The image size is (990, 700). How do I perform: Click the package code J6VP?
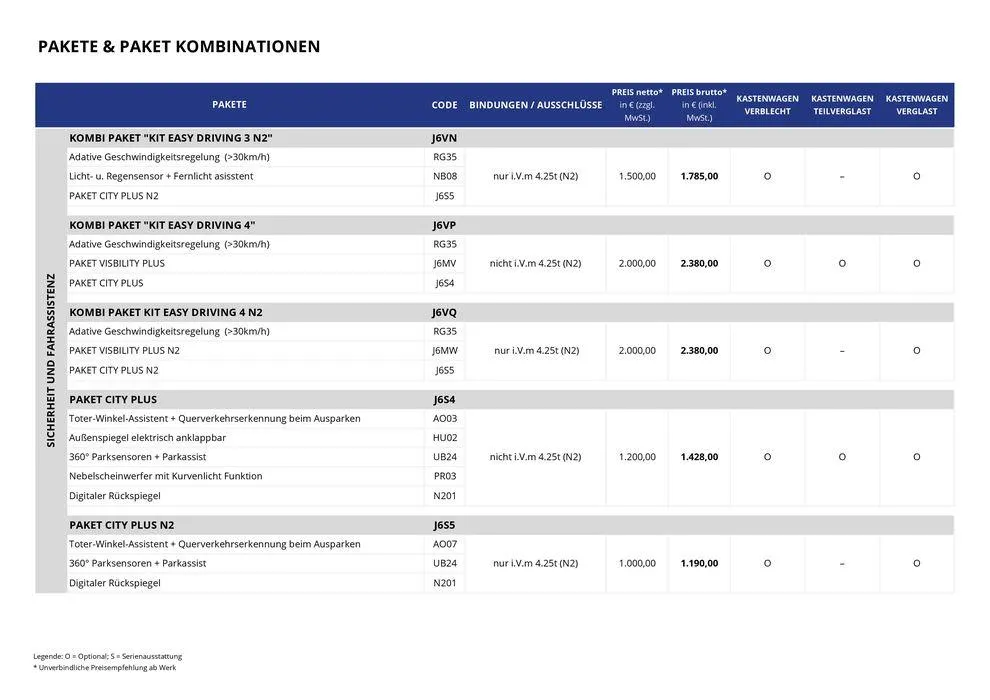tap(444, 225)
